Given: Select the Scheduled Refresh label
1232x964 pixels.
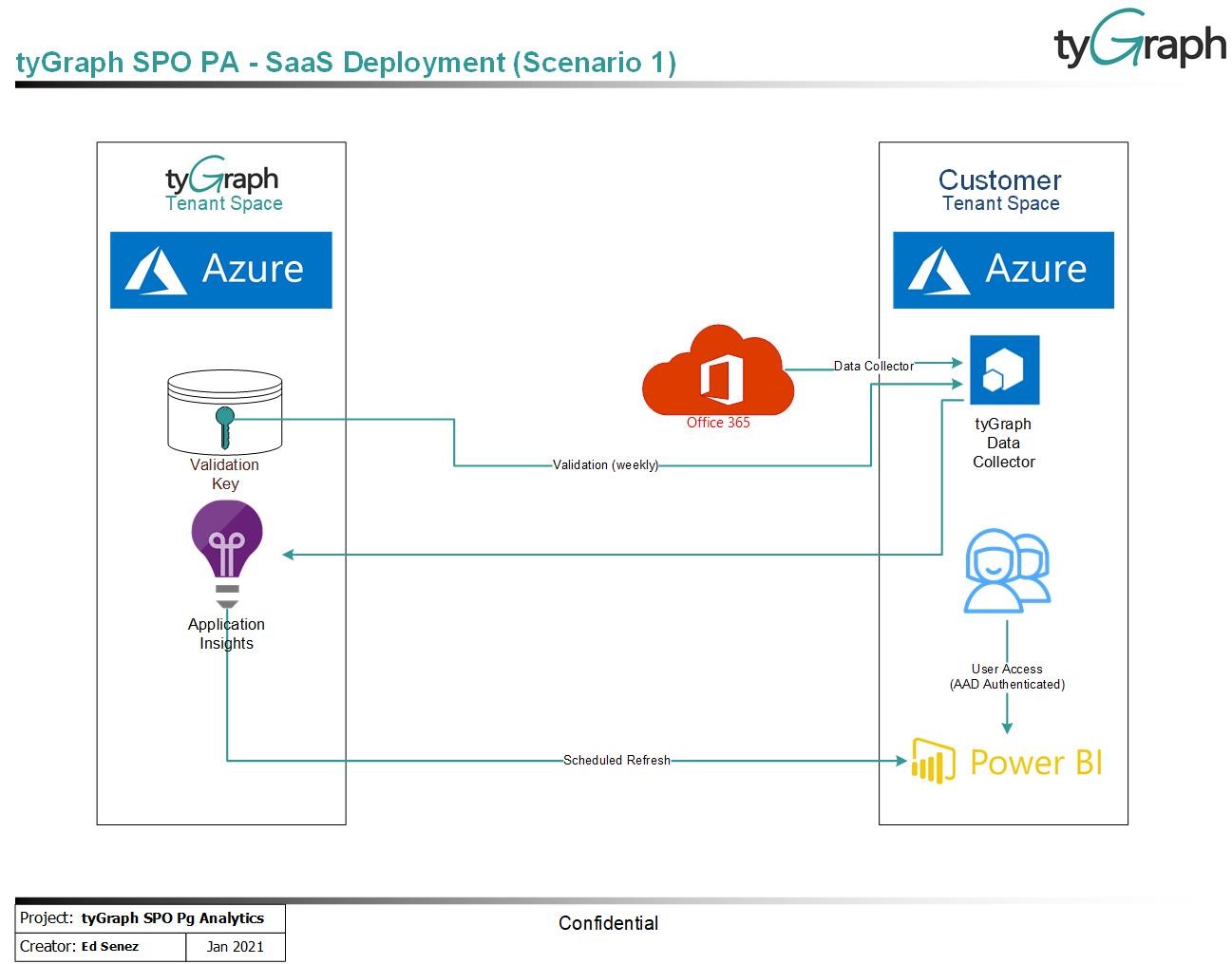Looking at the screenshot, I should point(618,760).
